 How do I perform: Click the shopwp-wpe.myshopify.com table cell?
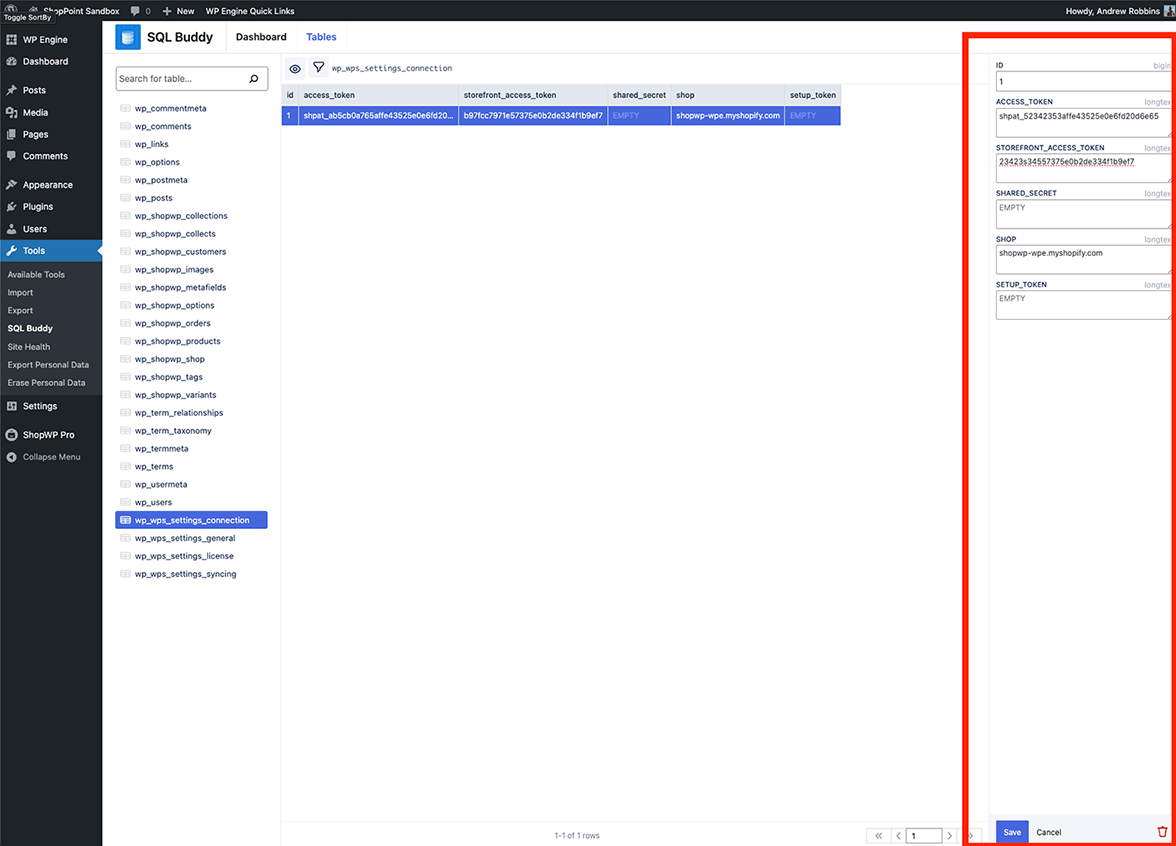click(x=728, y=116)
